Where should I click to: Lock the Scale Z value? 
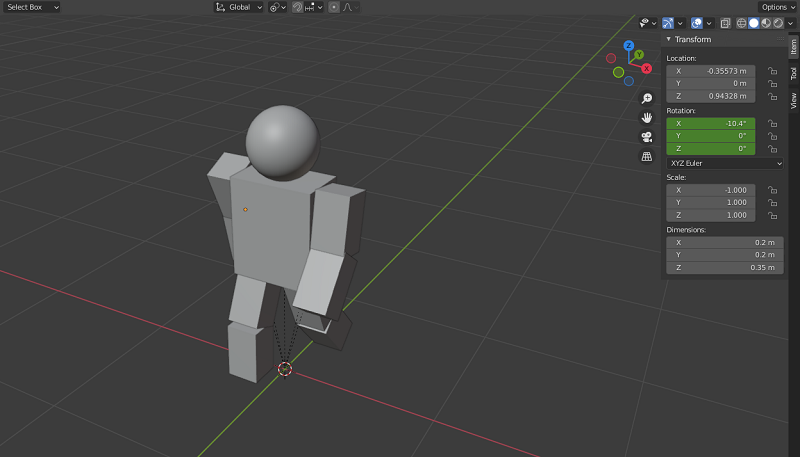[772, 215]
